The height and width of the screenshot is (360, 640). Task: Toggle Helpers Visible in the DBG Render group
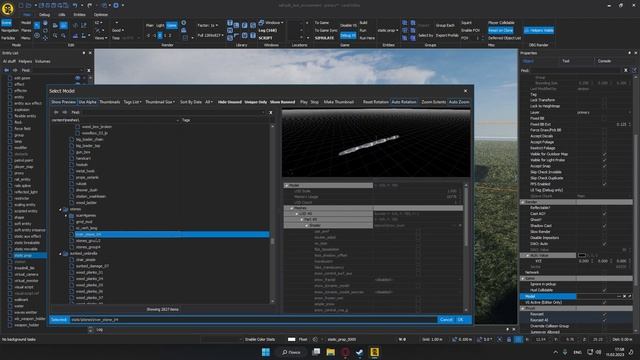click(539, 30)
